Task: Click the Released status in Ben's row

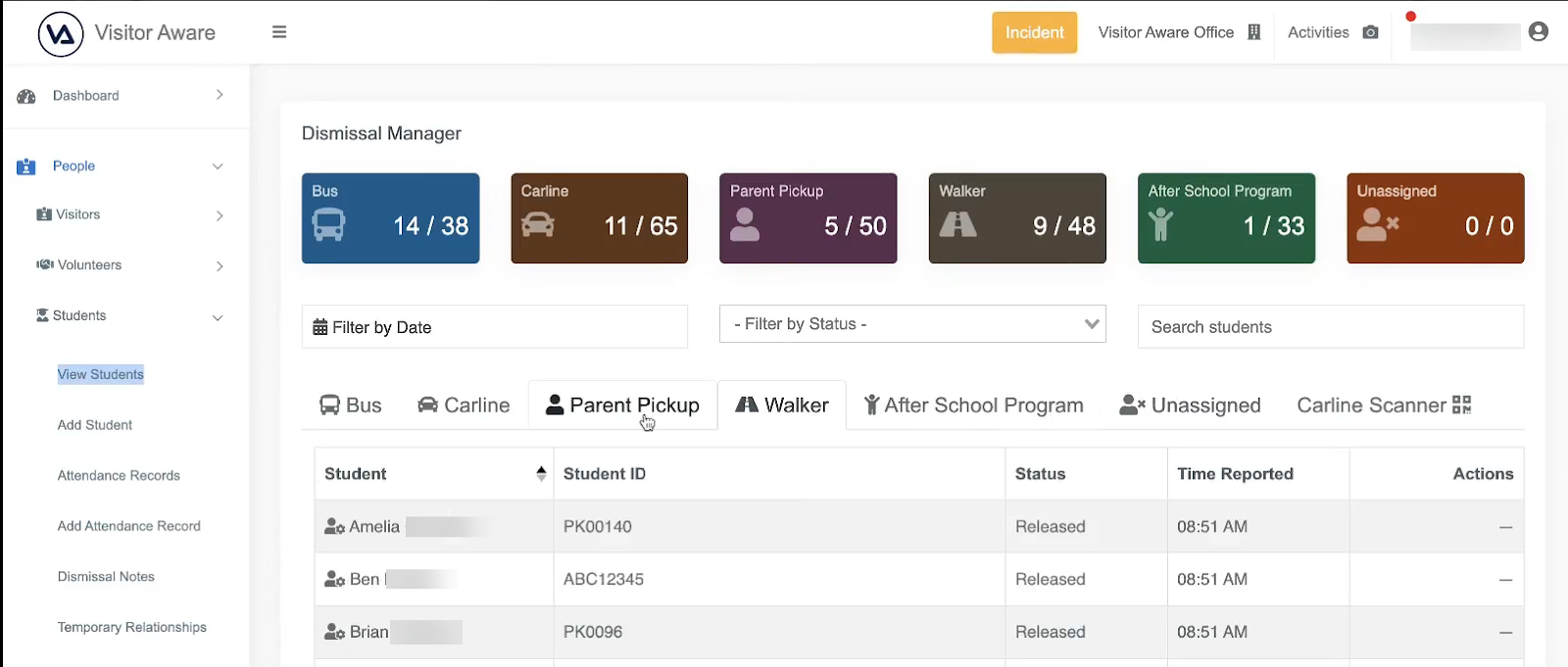Action: coord(1051,580)
